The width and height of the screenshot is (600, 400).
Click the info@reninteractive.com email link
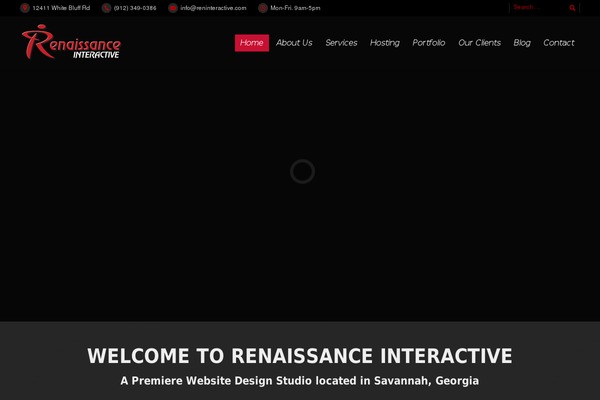pyautogui.click(x=213, y=8)
